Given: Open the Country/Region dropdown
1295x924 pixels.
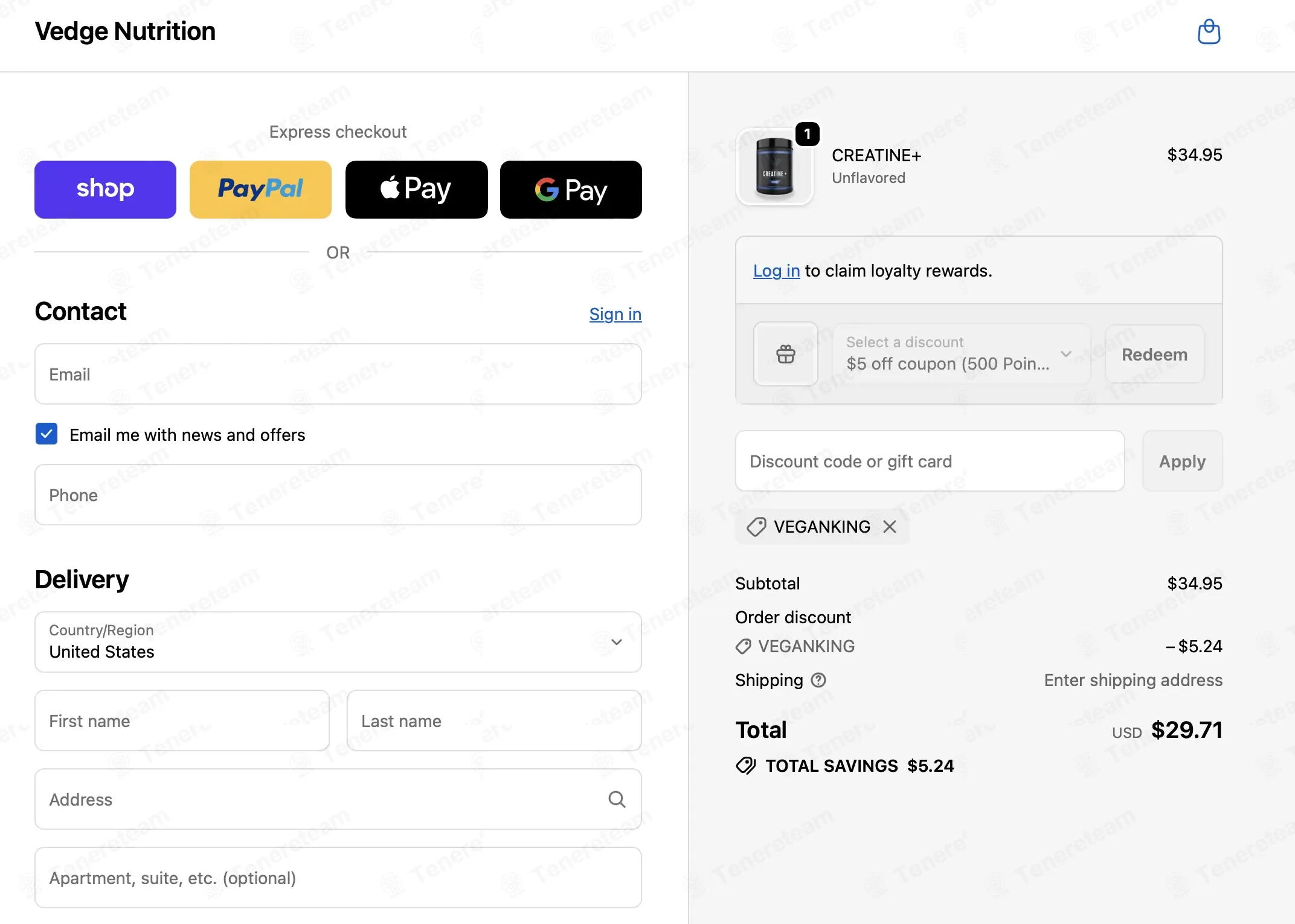Looking at the screenshot, I should point(338,641).
